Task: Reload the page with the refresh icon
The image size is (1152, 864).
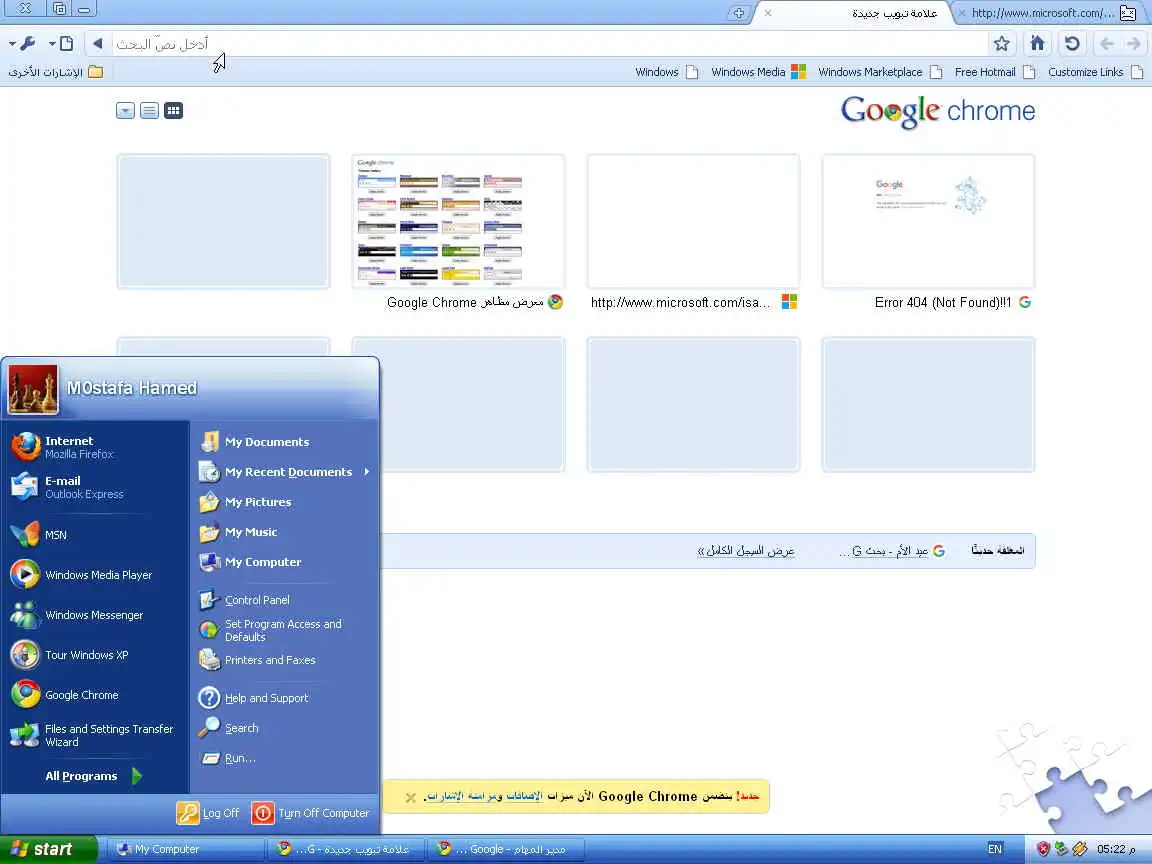Action: [1072, 44]
